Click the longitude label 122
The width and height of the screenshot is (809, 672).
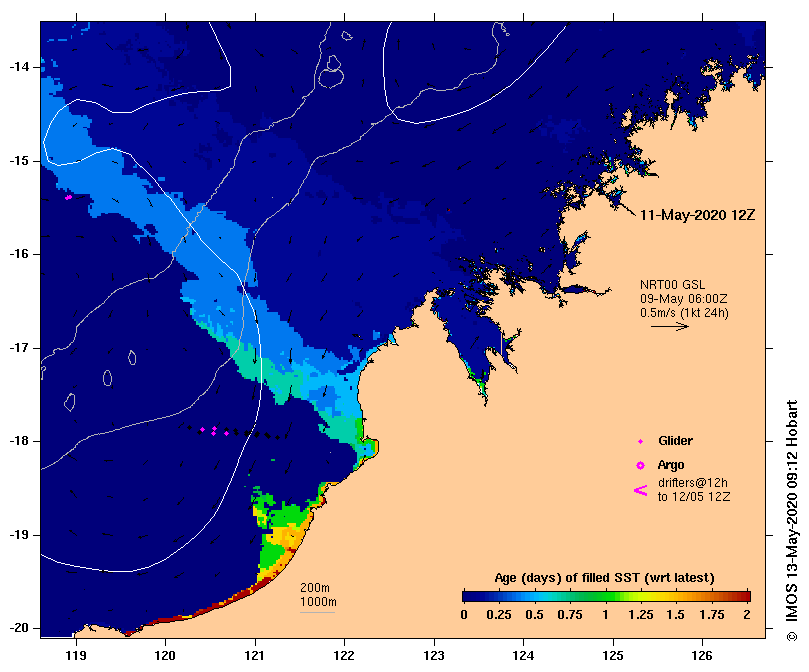pos(344,655)
